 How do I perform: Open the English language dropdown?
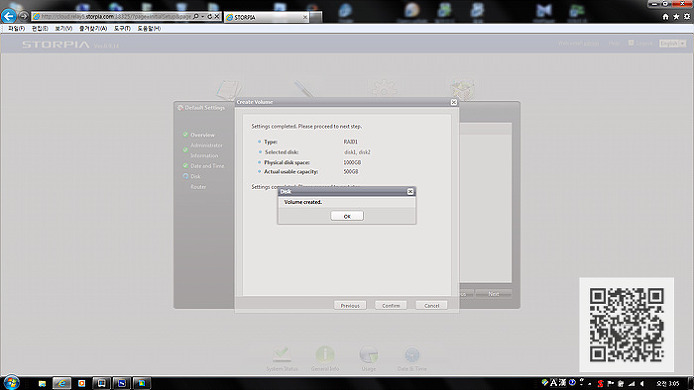point(673,43)
